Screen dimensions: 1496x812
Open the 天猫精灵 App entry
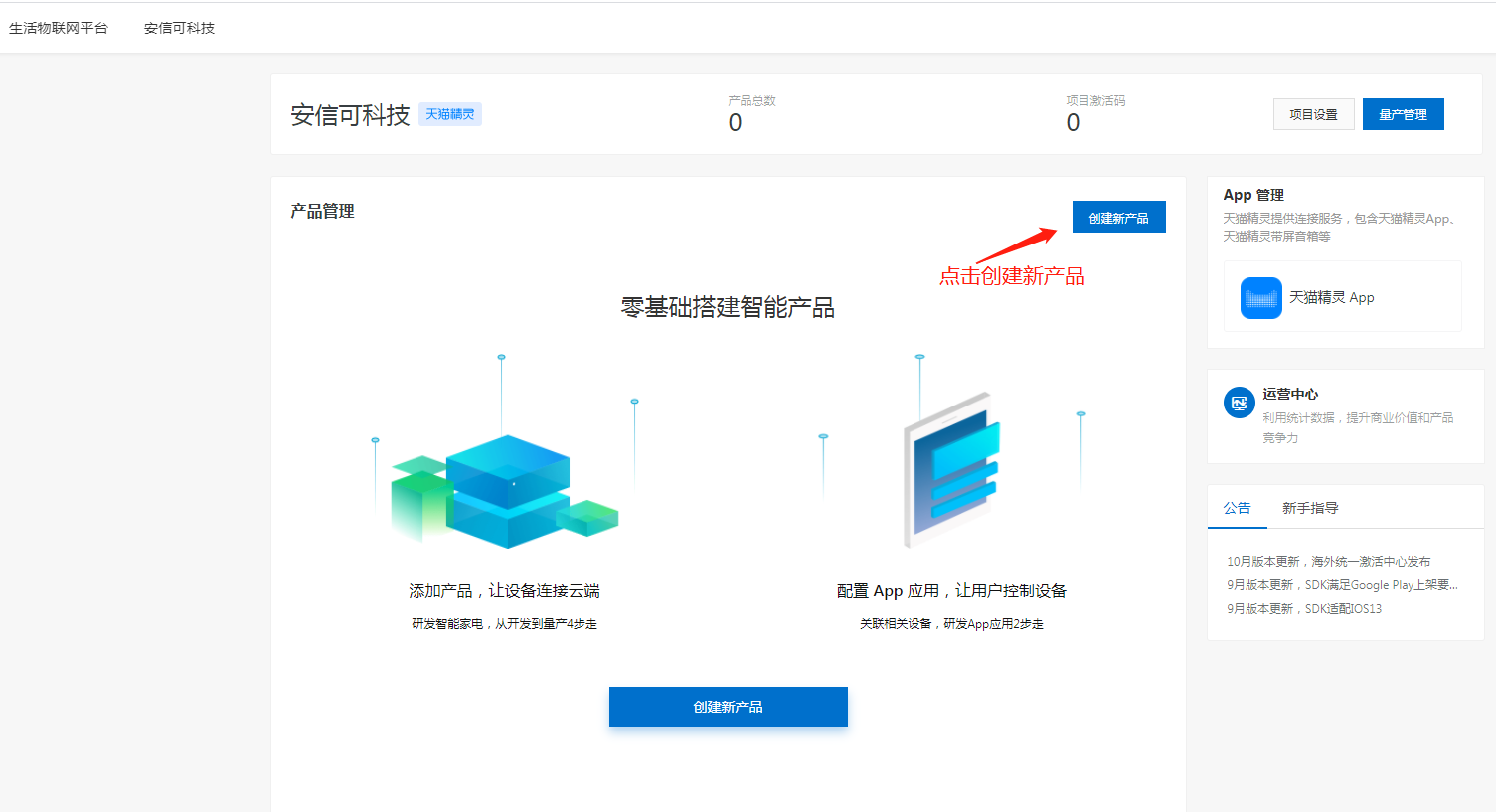click(x=1343, y=296)
